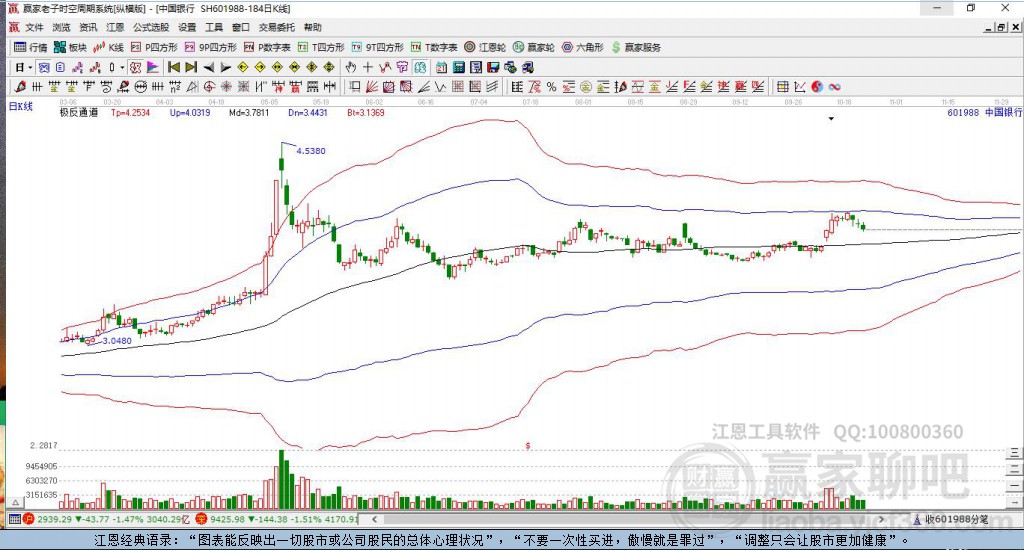Open the 公式选股 menu

pos(151,27)
